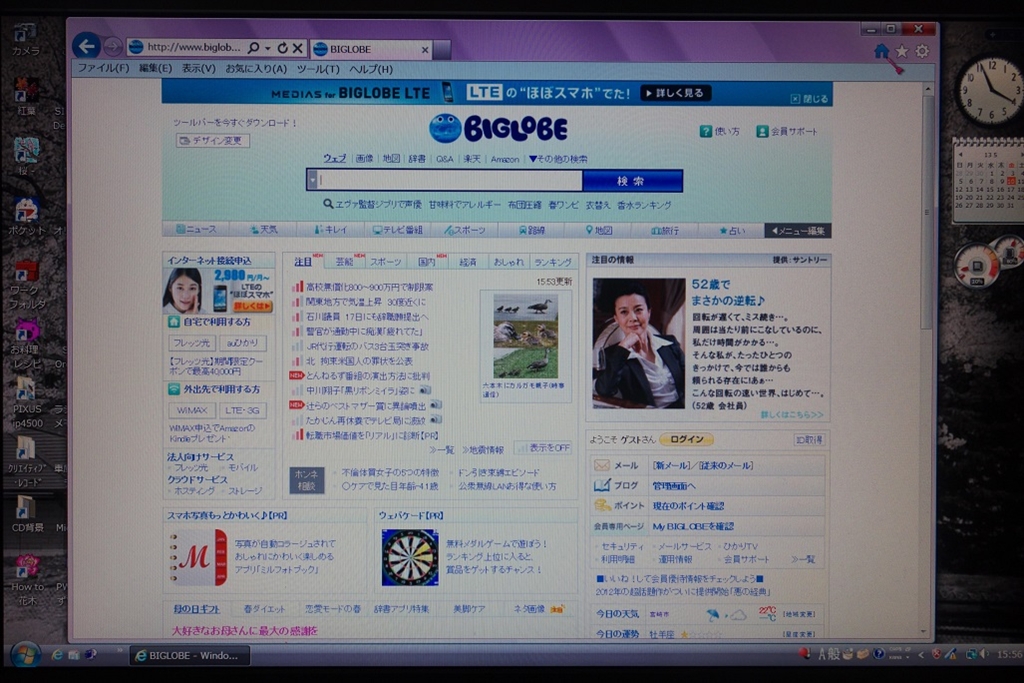Open the スポーツ navigation item
The image size is (1024, 683).
tap(465, 230)
